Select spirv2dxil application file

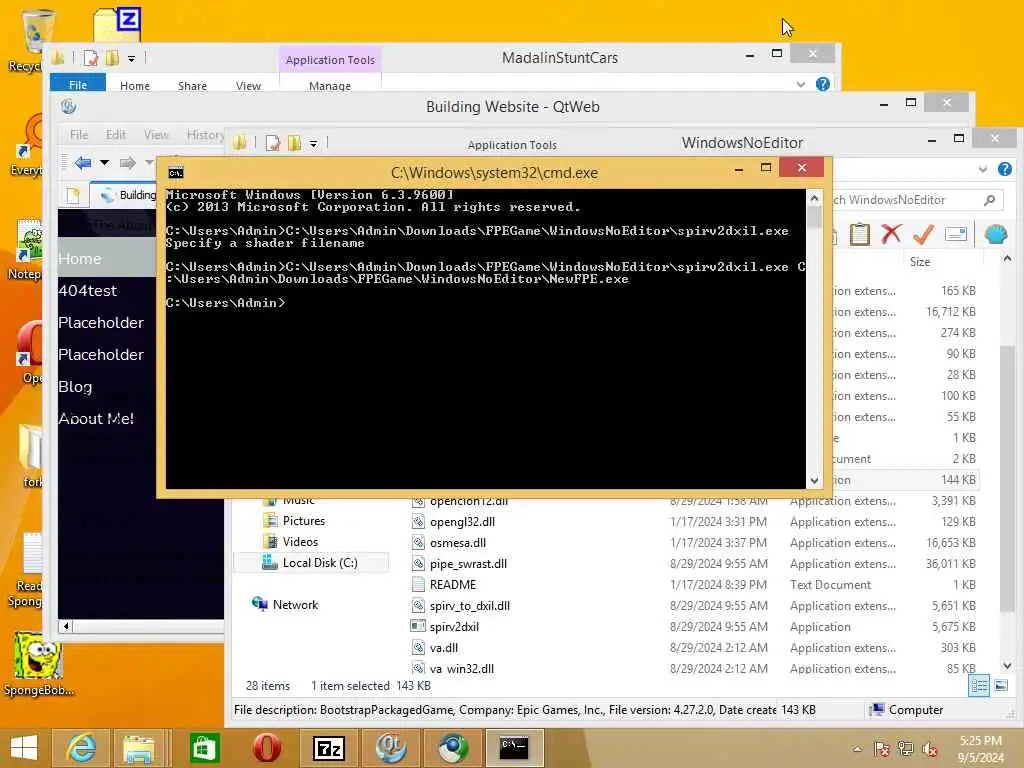[x=454, y=626]
